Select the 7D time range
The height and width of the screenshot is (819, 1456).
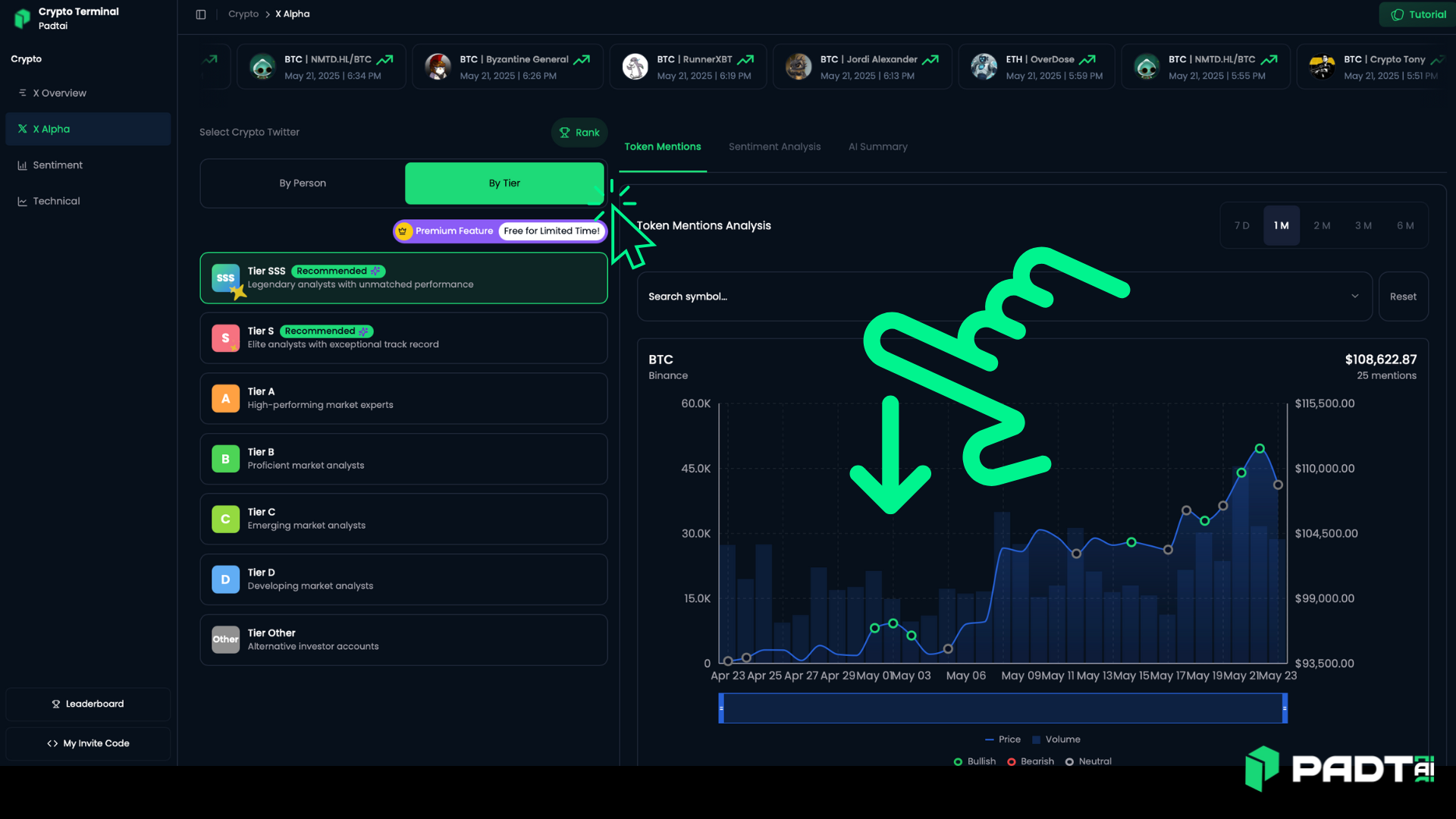pyautogui.click(x=1241, y=226)
